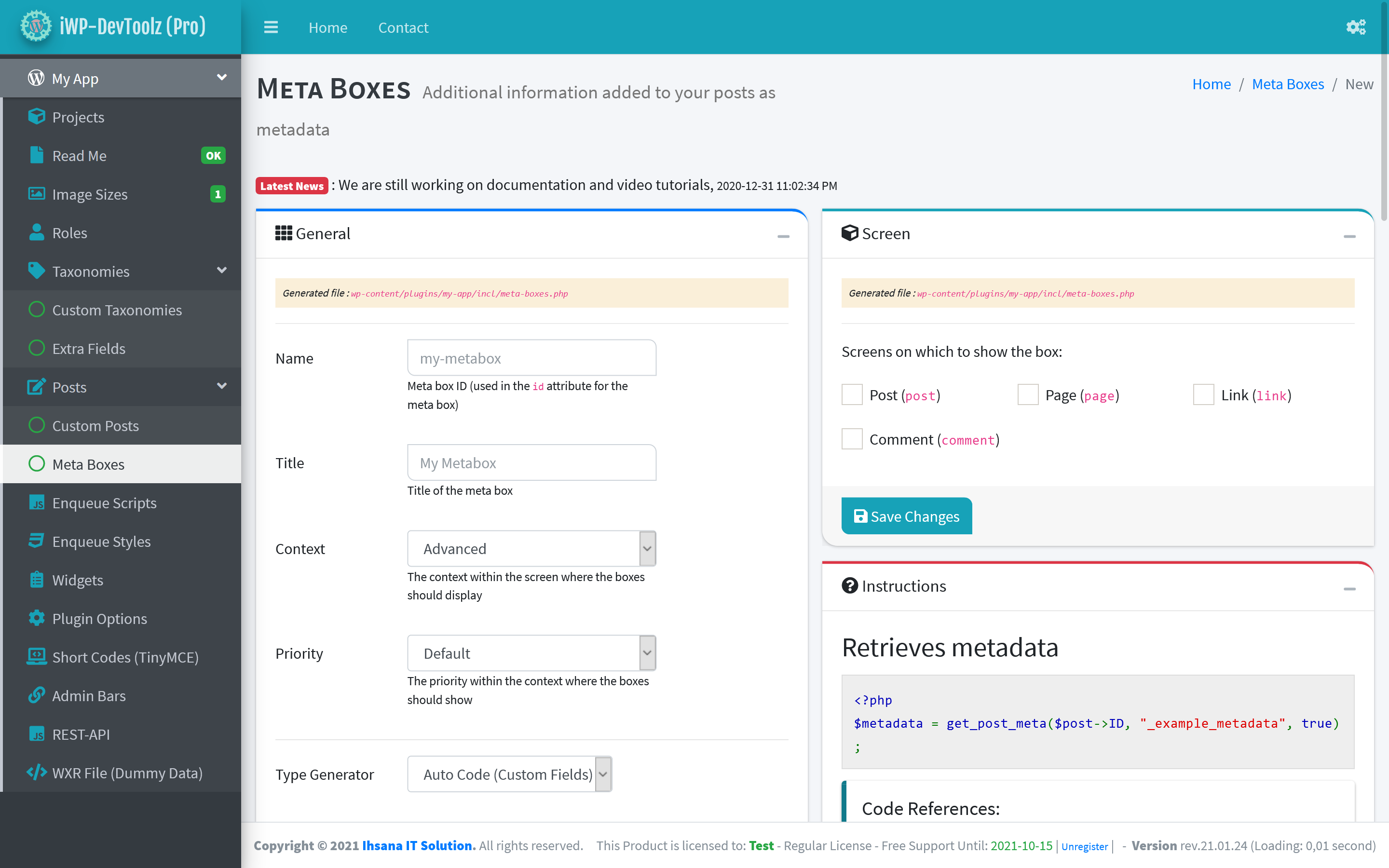Viewport: 1389px width, 868px height.
Task: Click the WordPress icon next to My App
Action: (x=36, y=78)
